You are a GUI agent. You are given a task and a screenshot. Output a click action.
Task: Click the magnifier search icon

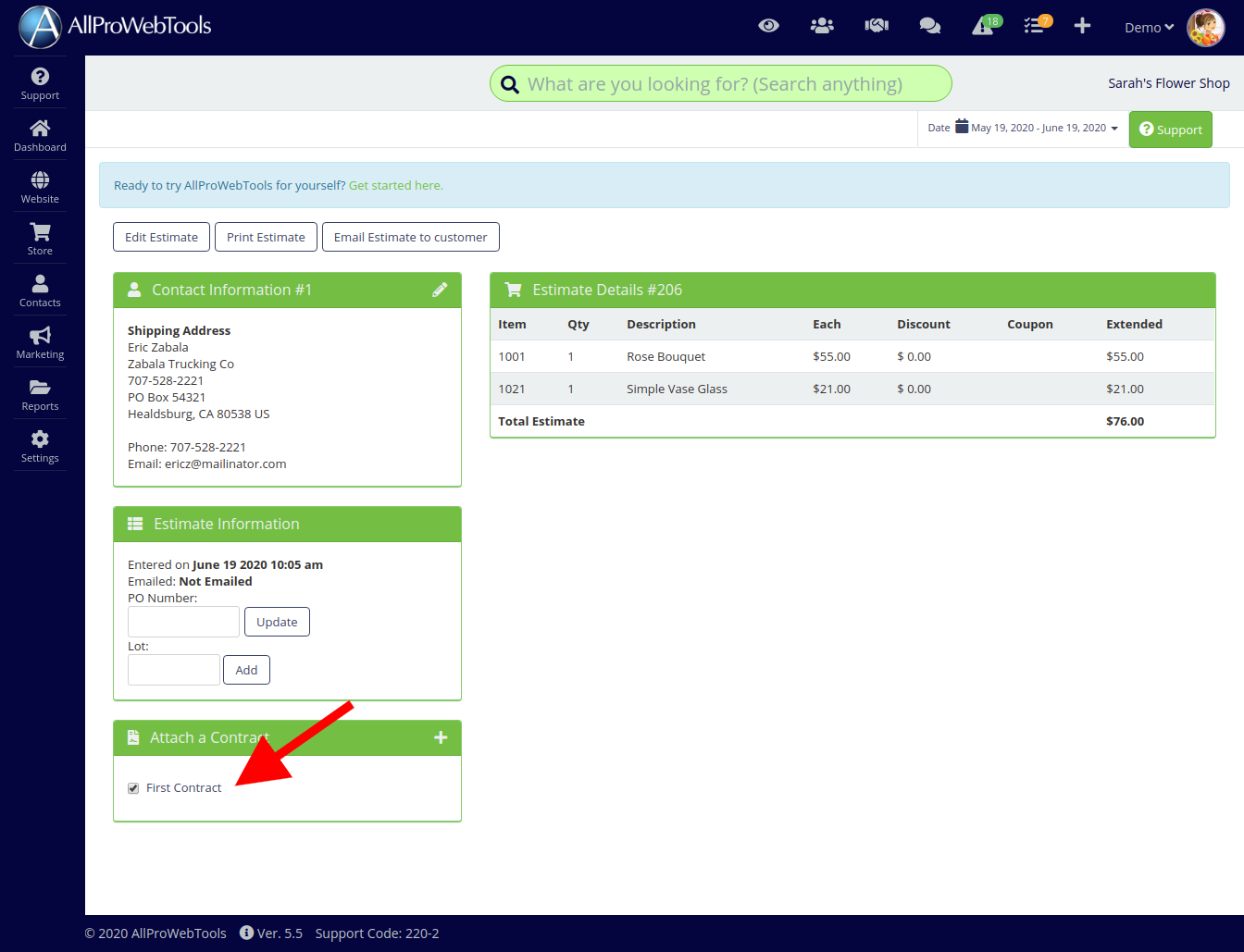(510, 85)
